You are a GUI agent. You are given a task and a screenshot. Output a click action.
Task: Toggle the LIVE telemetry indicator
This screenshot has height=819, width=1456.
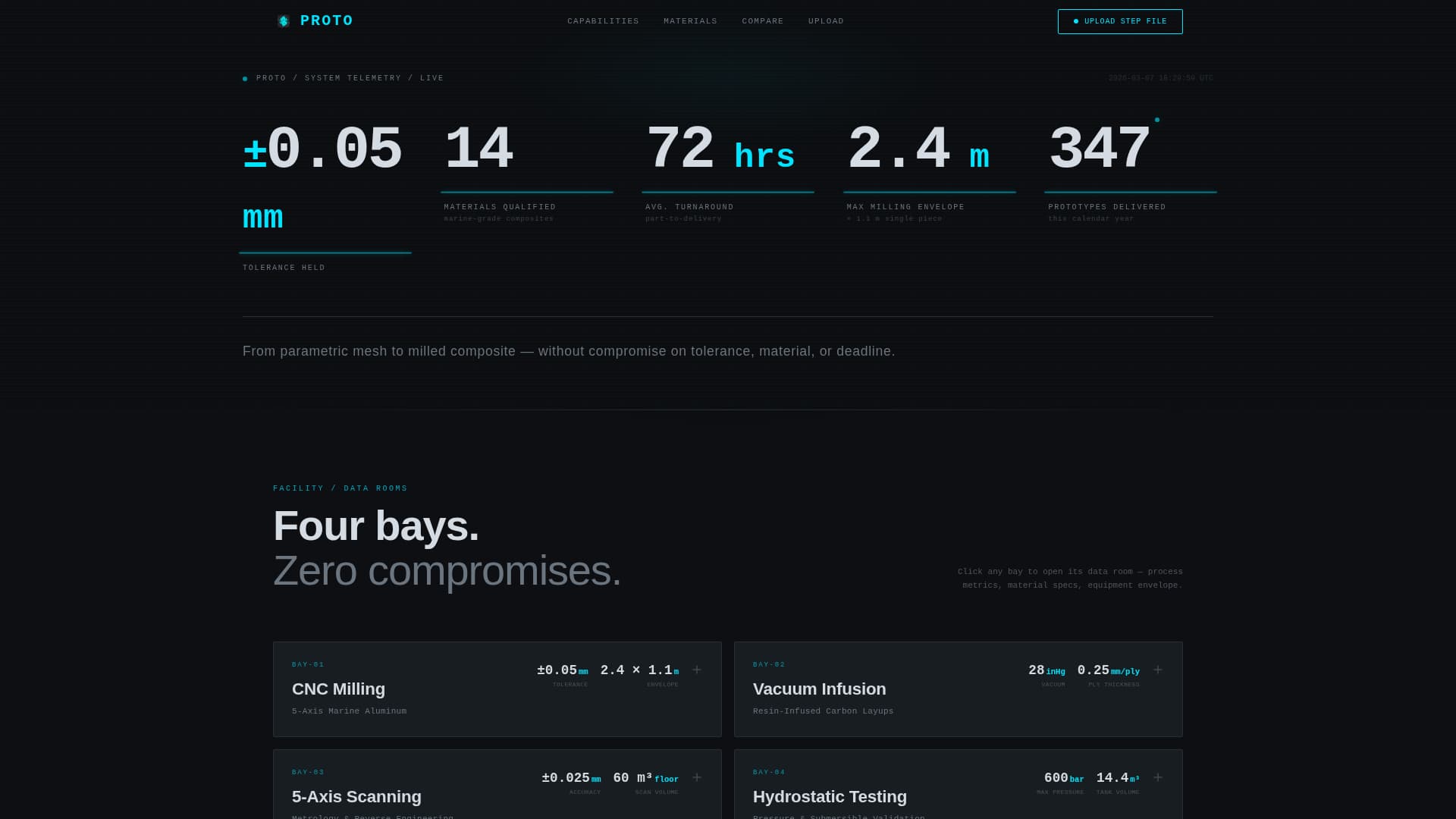coord(432,77)
